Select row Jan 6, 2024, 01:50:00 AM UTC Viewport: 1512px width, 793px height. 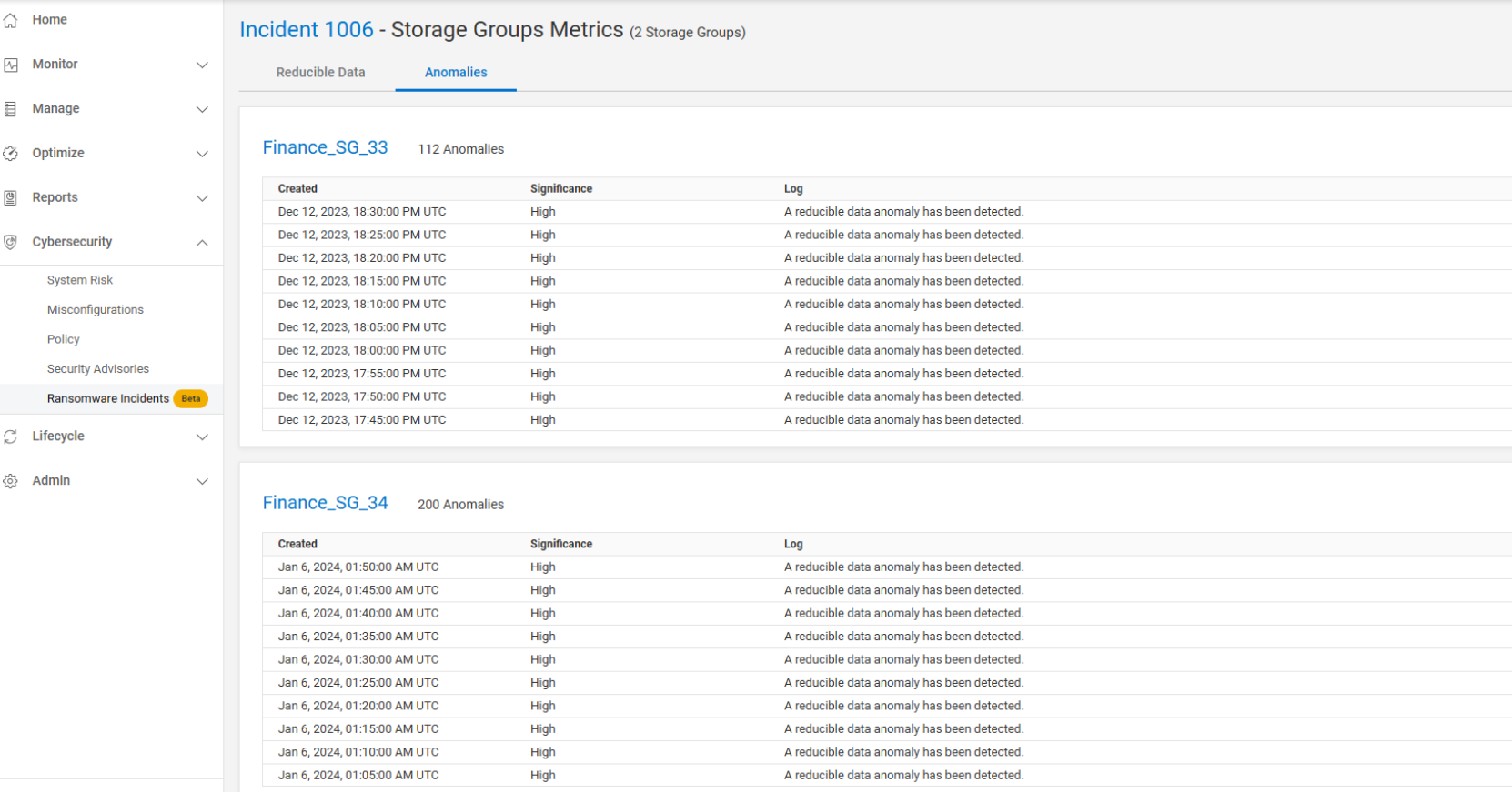[887, 567]
